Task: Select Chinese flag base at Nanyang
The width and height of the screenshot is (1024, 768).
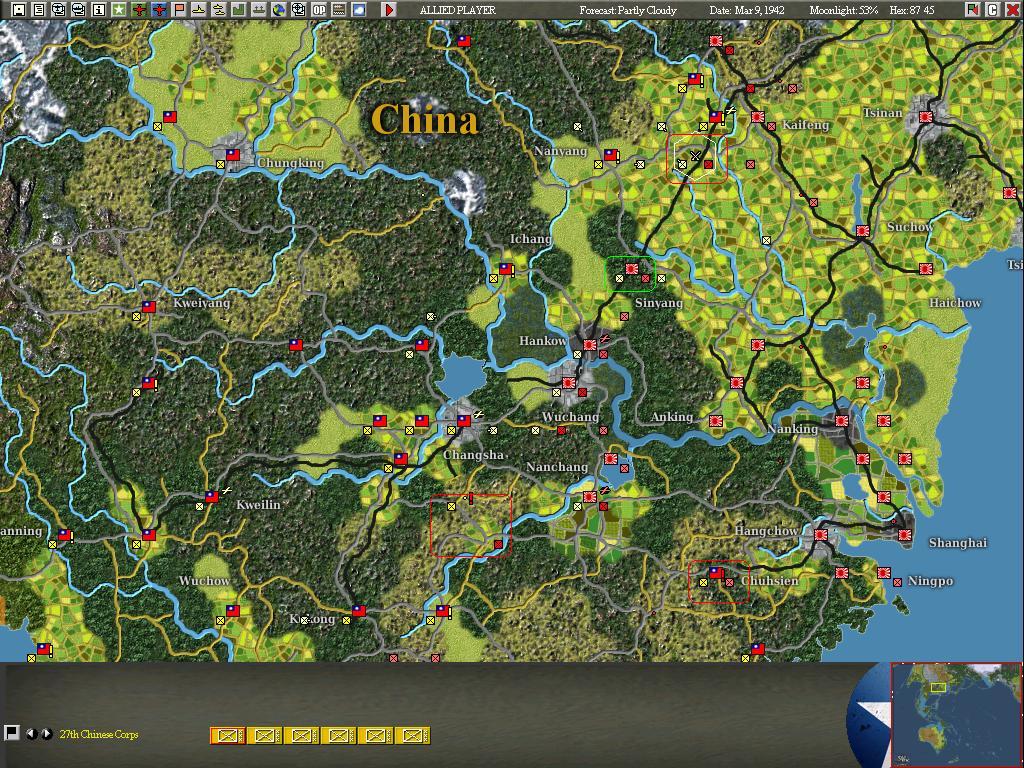Action: click(x=611, y=155)
